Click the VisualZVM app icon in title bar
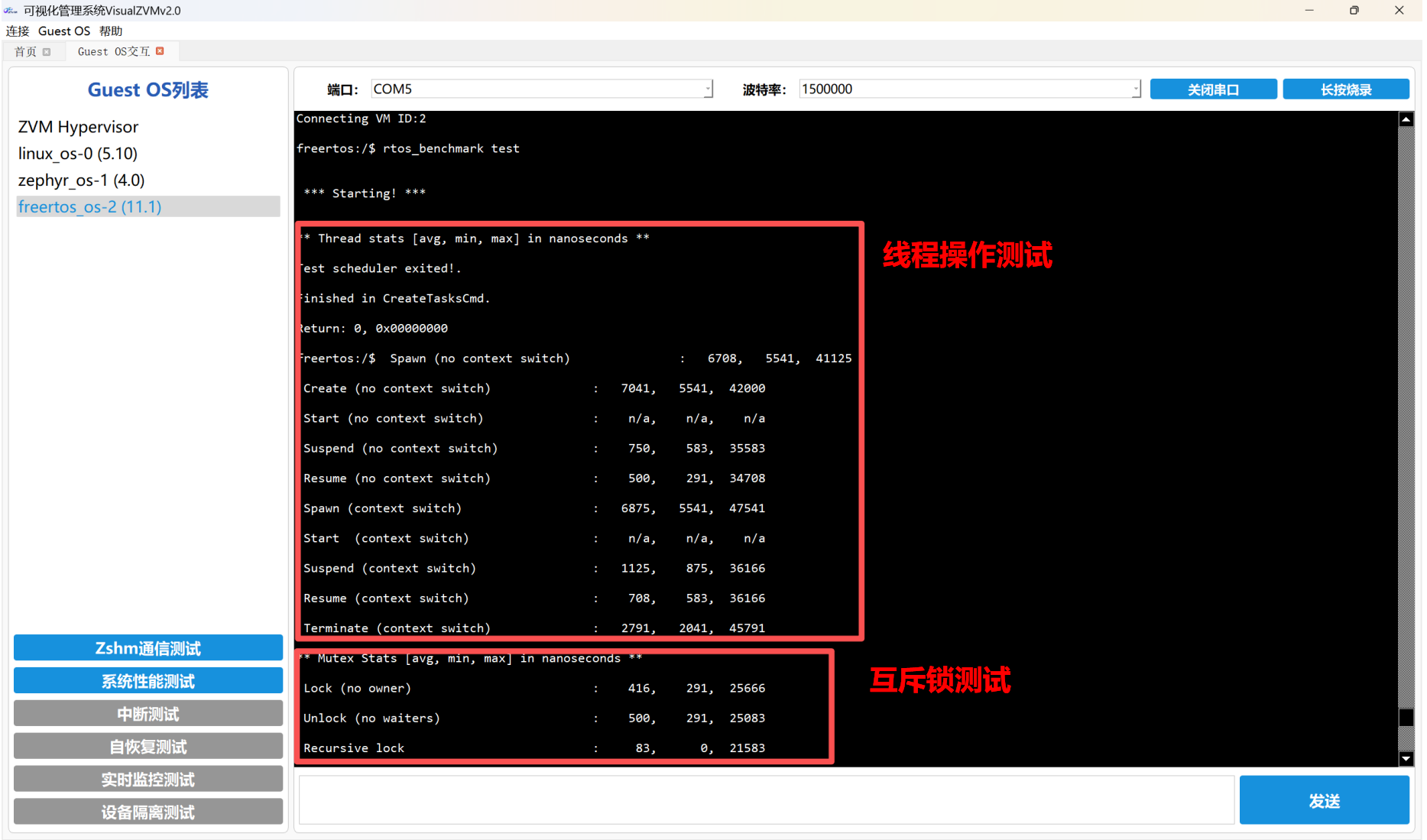1427x840 pixels. (11, 11)
